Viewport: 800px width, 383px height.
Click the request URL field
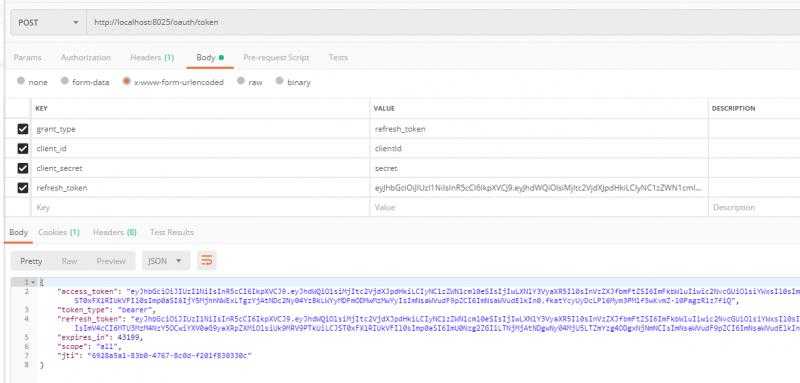[443, 22]
